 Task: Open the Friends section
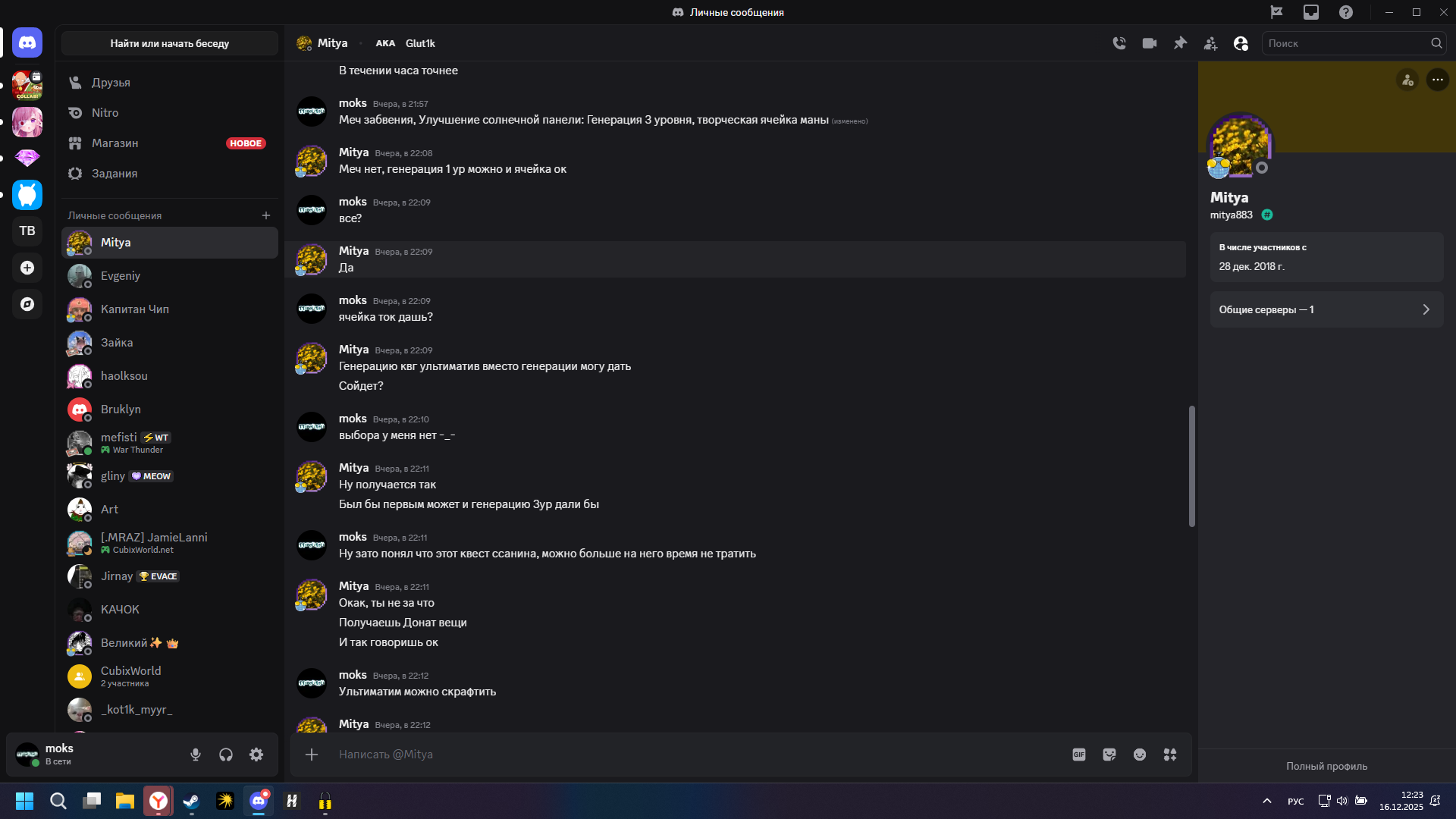point(111,82)
